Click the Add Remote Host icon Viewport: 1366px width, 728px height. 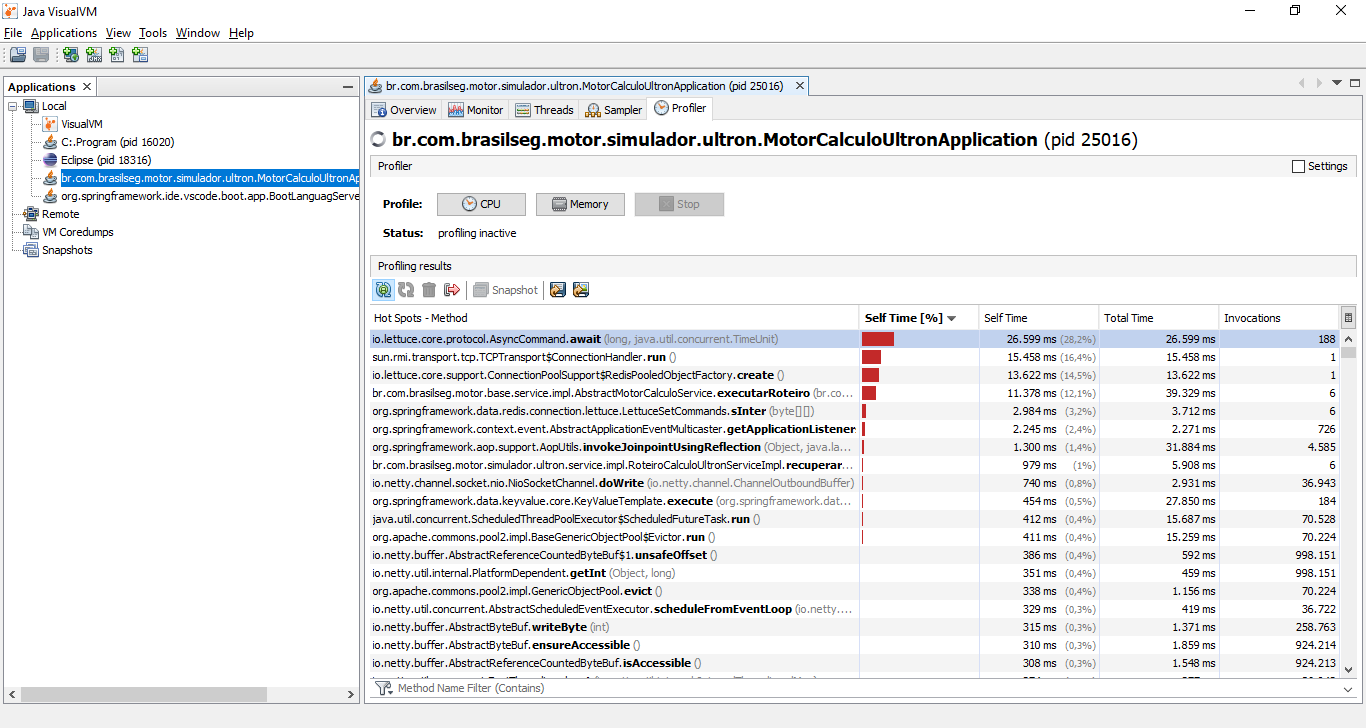(69, 54)
